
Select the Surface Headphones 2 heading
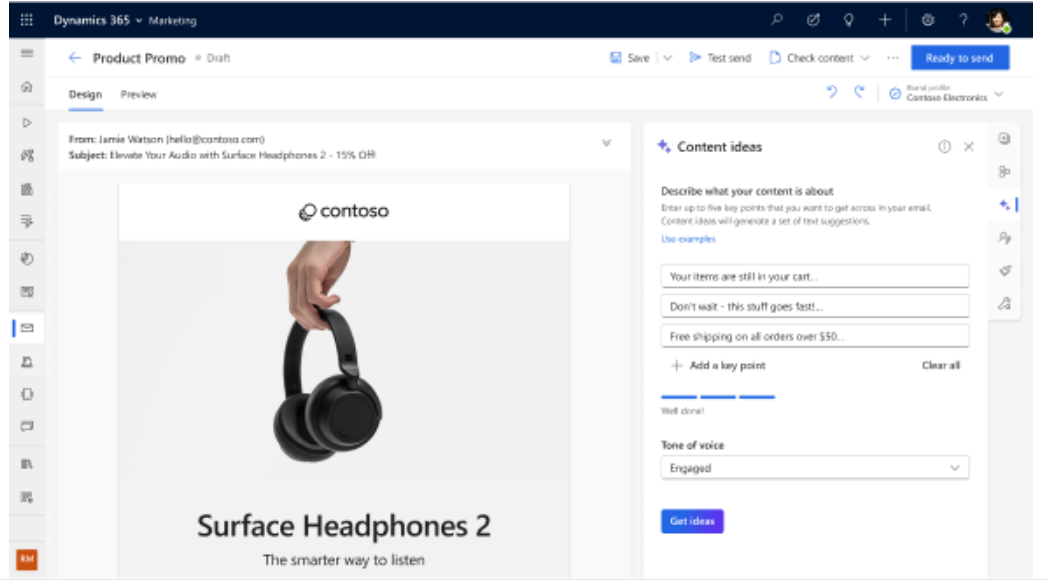point(343,526)
